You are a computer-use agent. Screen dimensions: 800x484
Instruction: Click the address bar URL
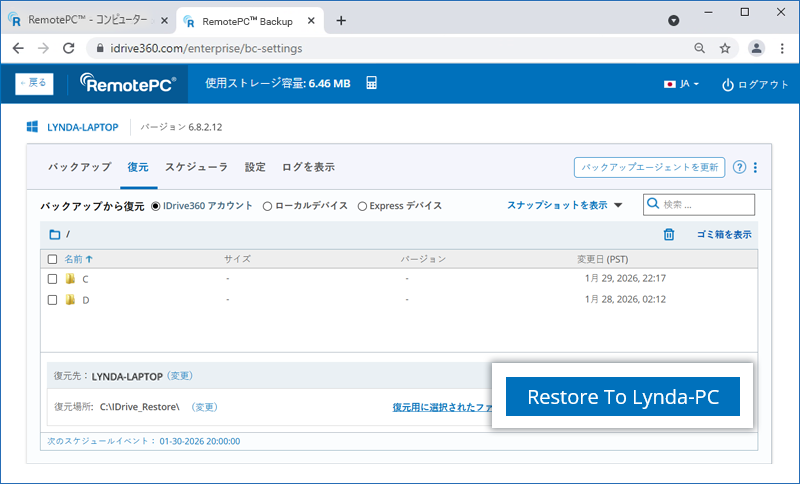[206, 48]
